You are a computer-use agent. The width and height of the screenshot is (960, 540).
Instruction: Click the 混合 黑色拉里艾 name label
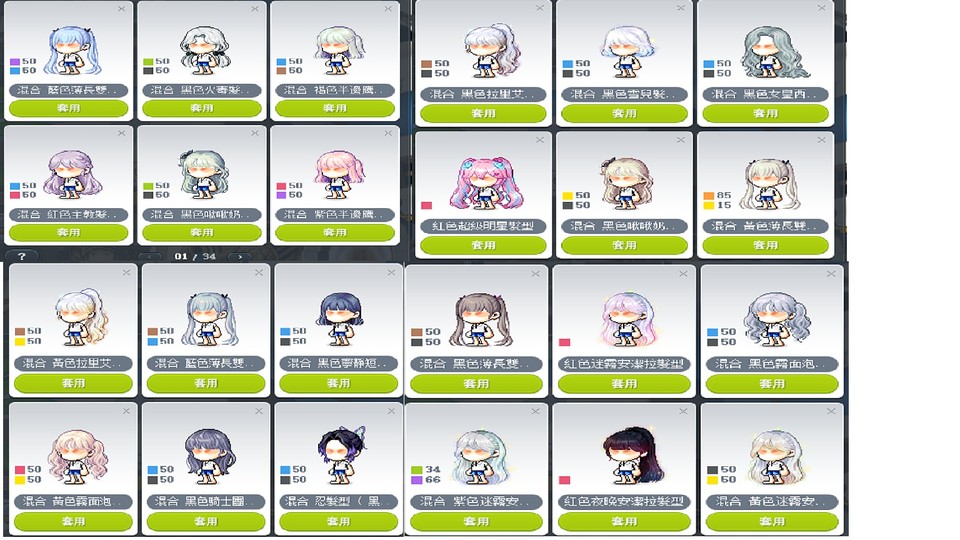(483, 94)
